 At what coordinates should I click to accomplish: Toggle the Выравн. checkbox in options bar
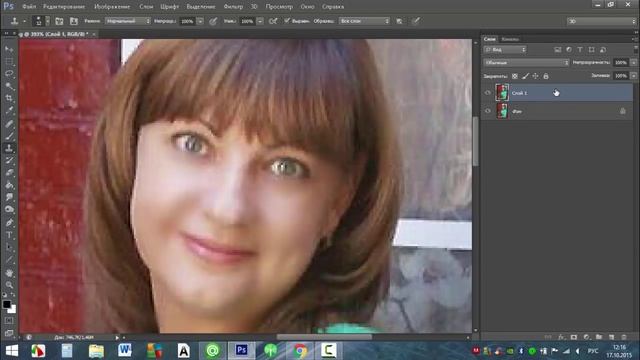(287, 20)
